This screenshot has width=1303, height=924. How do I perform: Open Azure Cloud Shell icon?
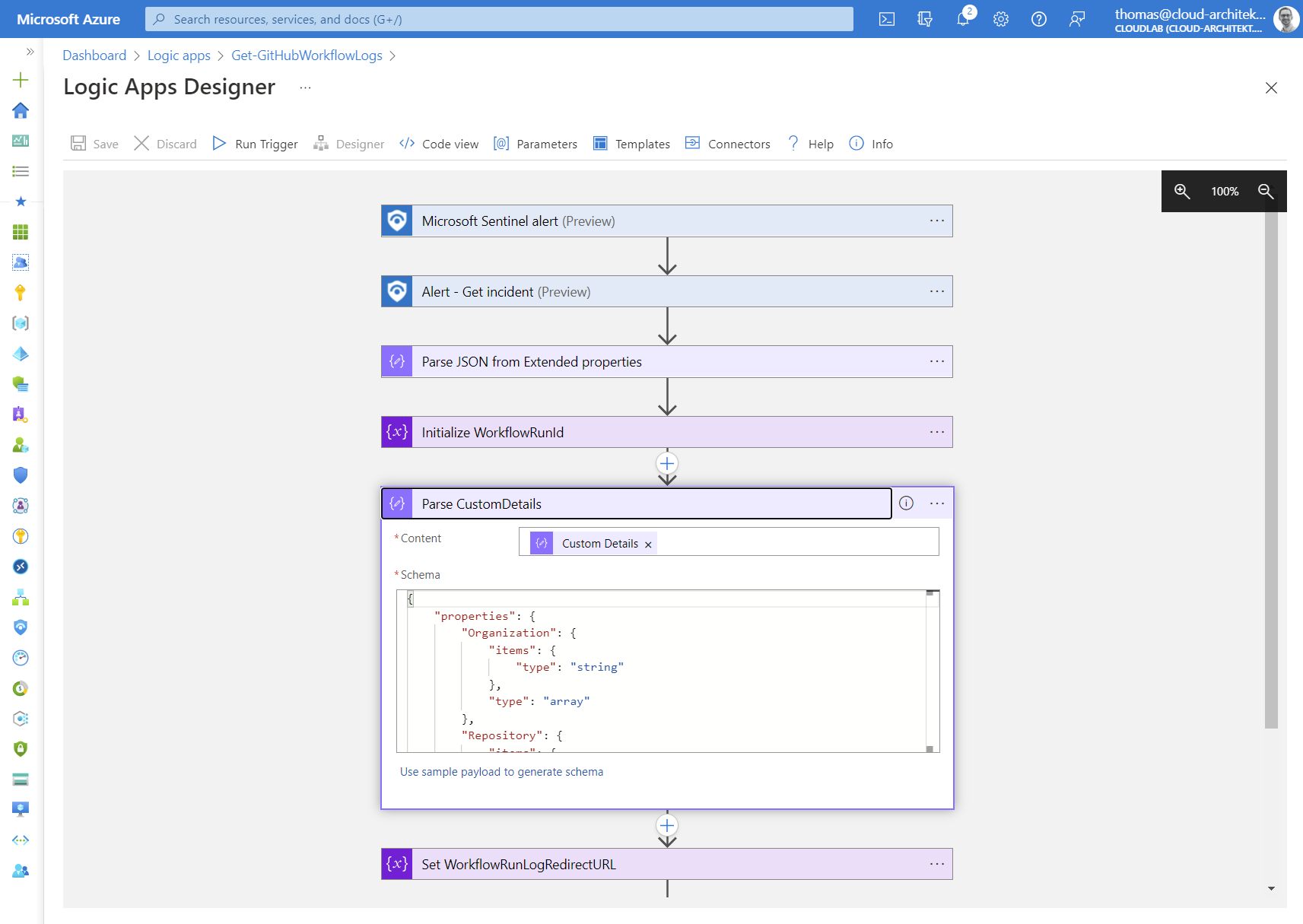click(887, 19)
